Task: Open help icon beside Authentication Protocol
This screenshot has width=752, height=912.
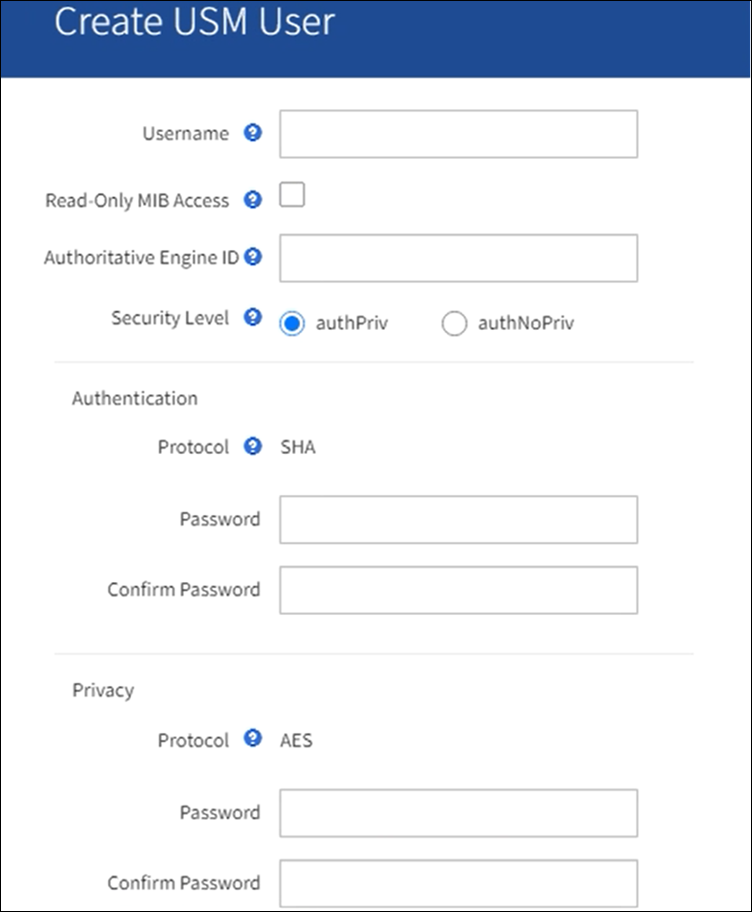Action: 253,446
